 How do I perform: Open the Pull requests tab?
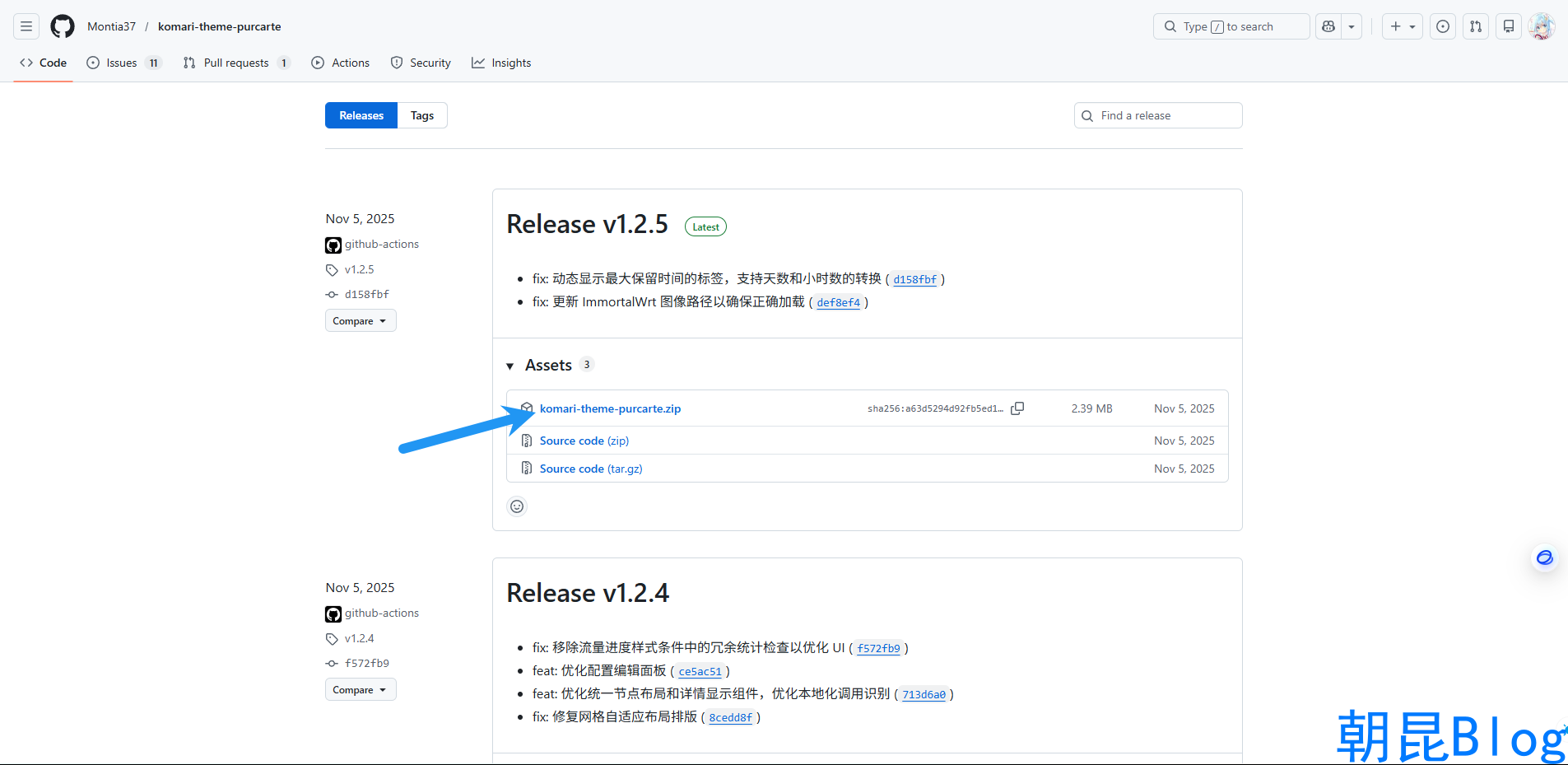click(x=237, y=63)
